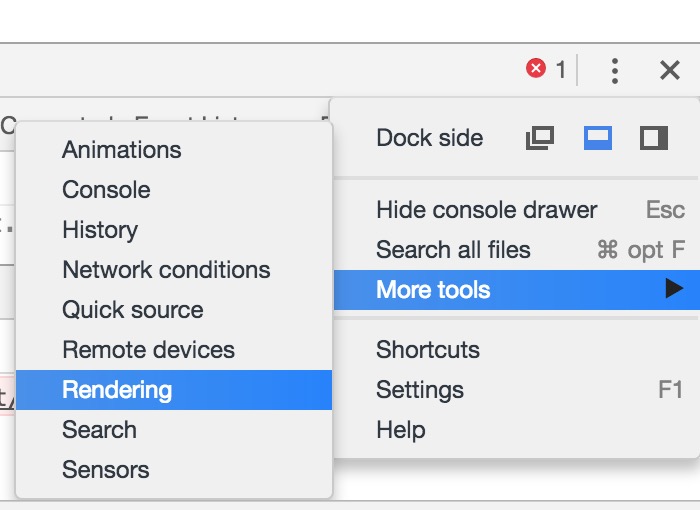Undock into separate window icon

(540, 138)
